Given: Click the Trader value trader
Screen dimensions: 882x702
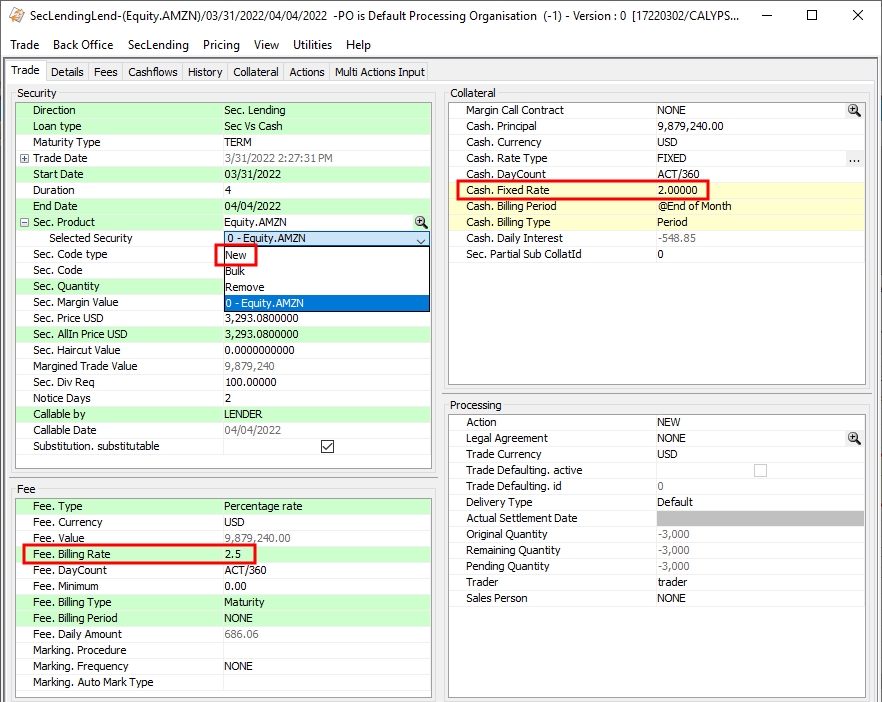Looking at the screenshot, I should point(672,582).
